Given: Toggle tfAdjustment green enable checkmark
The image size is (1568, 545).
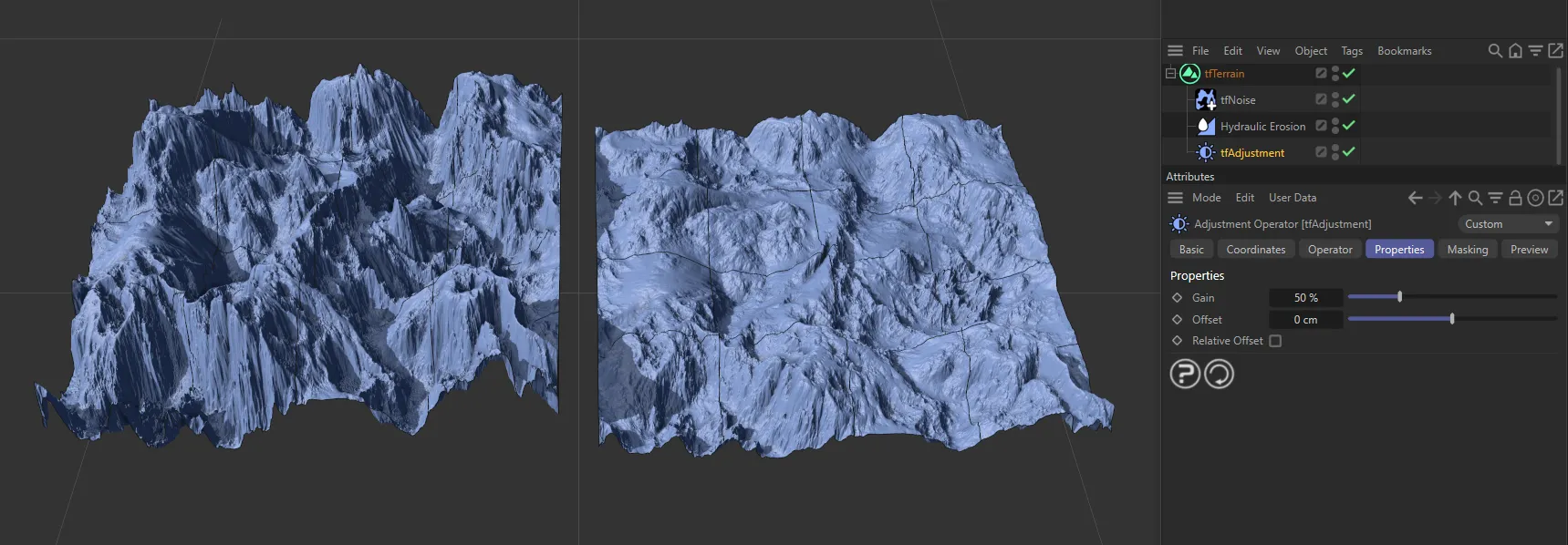Looking at the screenshot, I should [1349, 152].
